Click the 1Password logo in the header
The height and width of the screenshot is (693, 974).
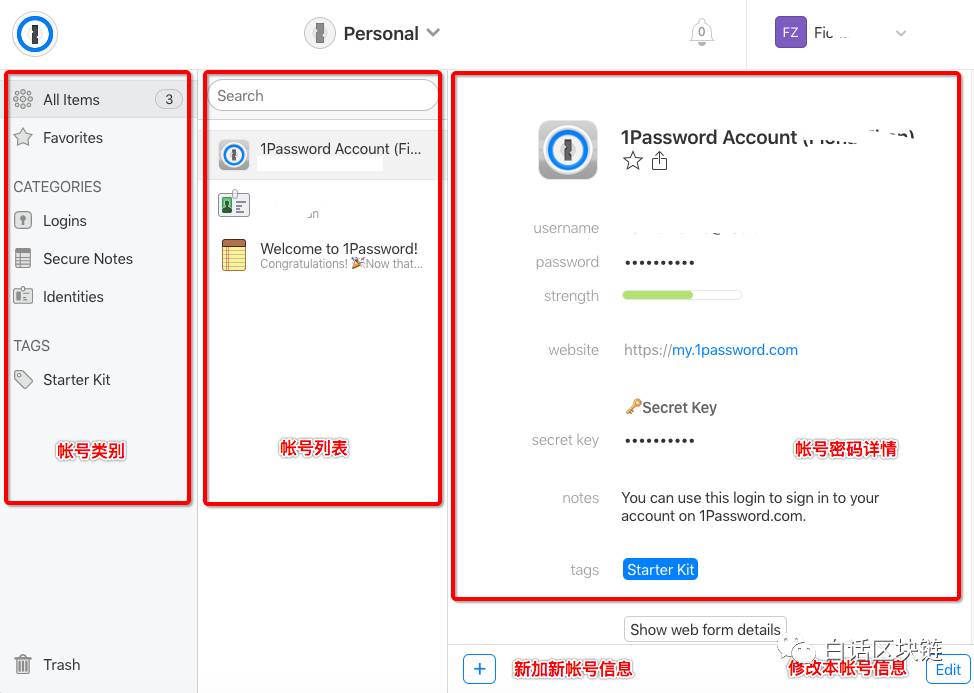[35, 34]
